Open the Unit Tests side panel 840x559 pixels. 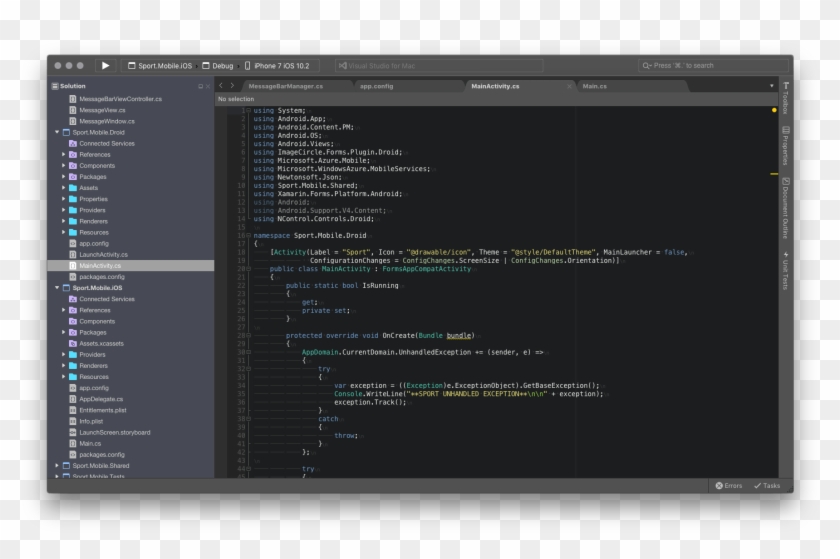pyautogui.click(x=786, y=271)
